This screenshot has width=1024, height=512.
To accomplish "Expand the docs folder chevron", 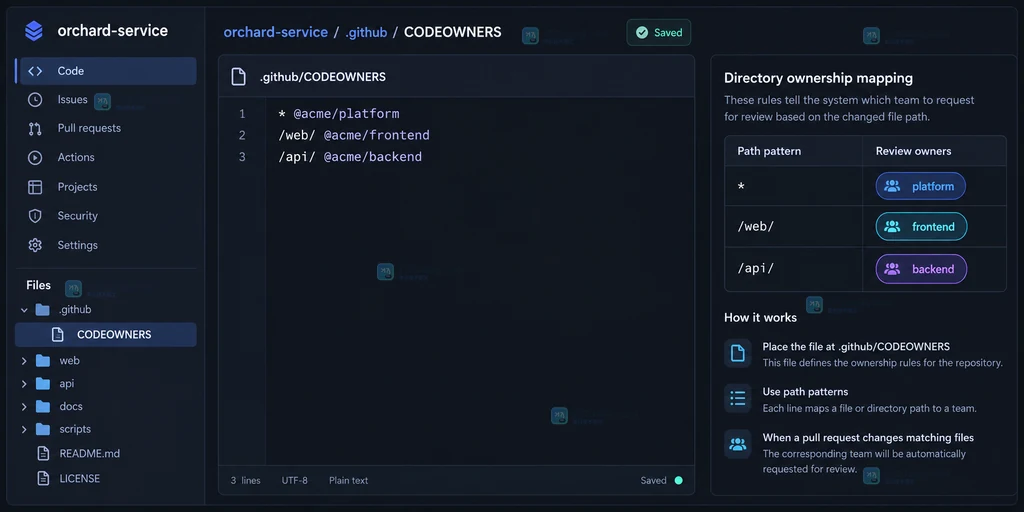I will coord(24,406).
